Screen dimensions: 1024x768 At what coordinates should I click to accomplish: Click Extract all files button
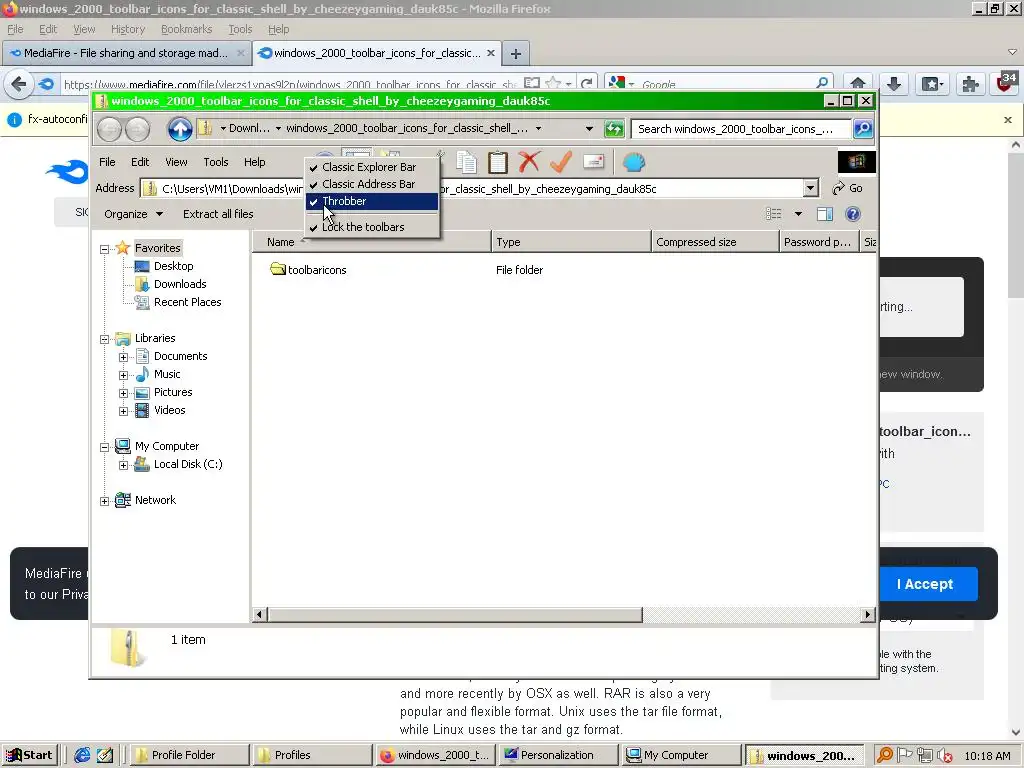218,214
